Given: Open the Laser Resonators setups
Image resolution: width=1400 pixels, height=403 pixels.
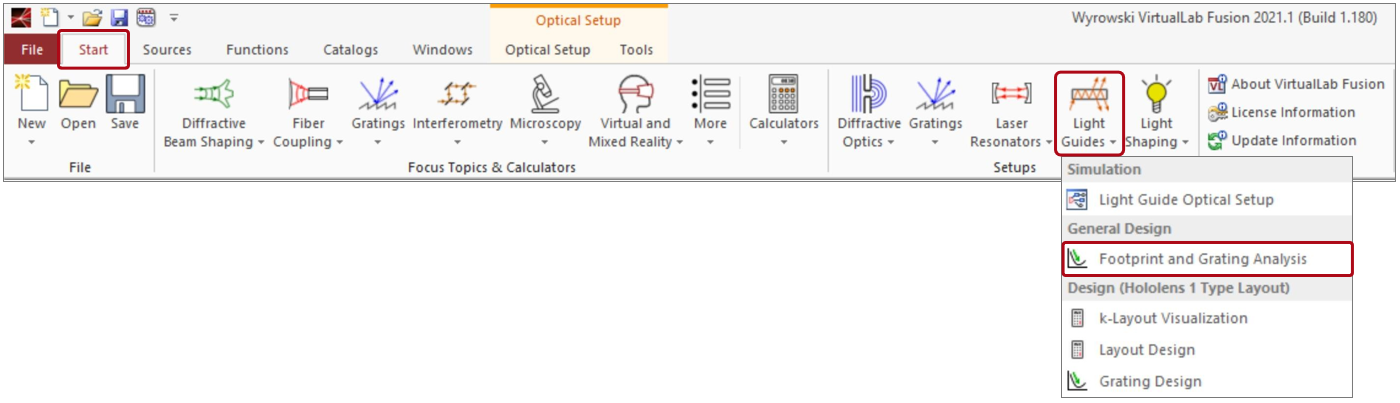Looking at the screenshot, I should [1012, 112].
